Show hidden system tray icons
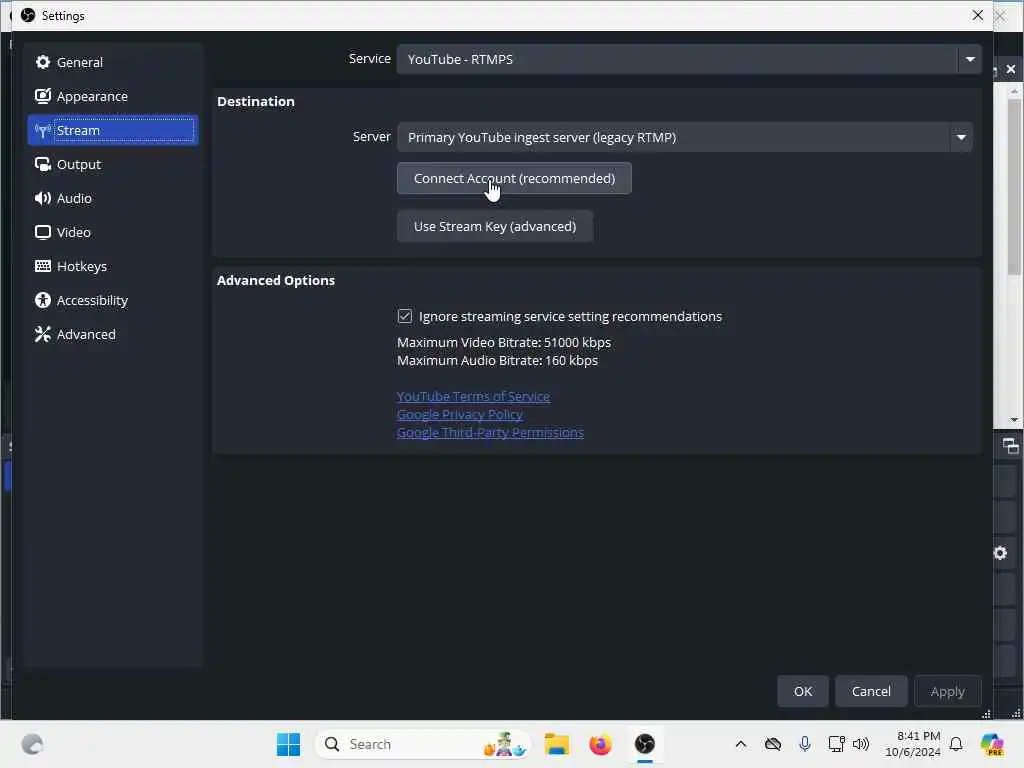Screen dimensions: 1024x768 point(741,744)
